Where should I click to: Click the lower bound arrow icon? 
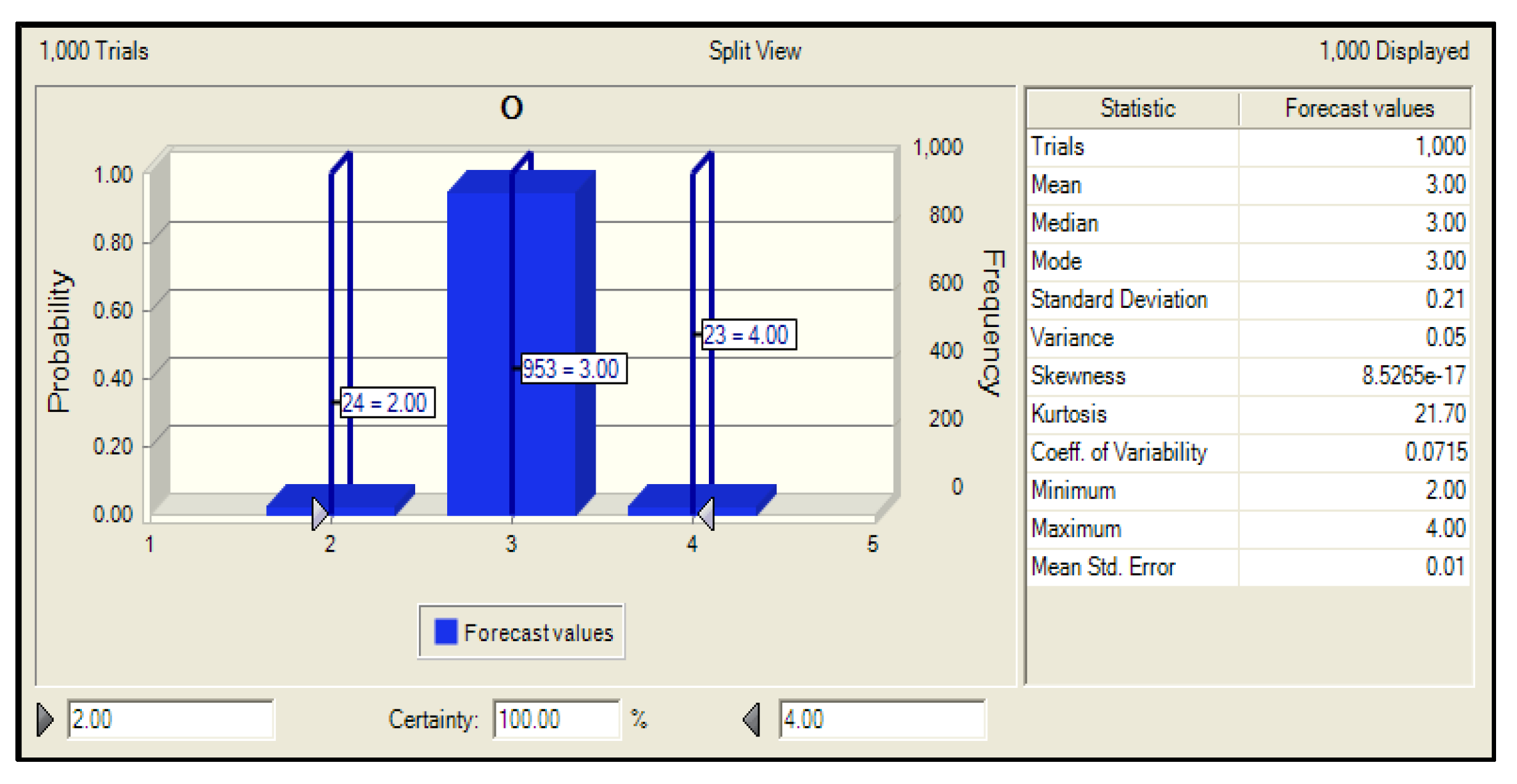[45, 719]
